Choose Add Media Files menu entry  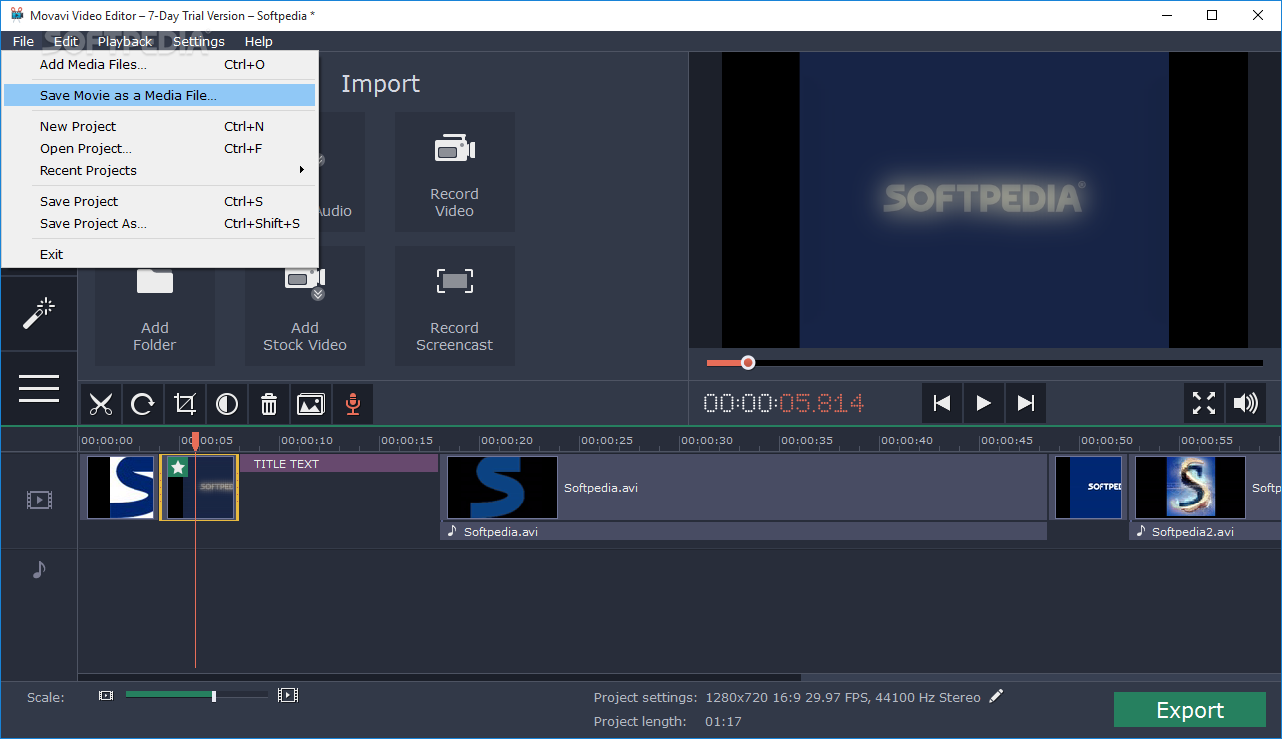[x=160, y=65]
